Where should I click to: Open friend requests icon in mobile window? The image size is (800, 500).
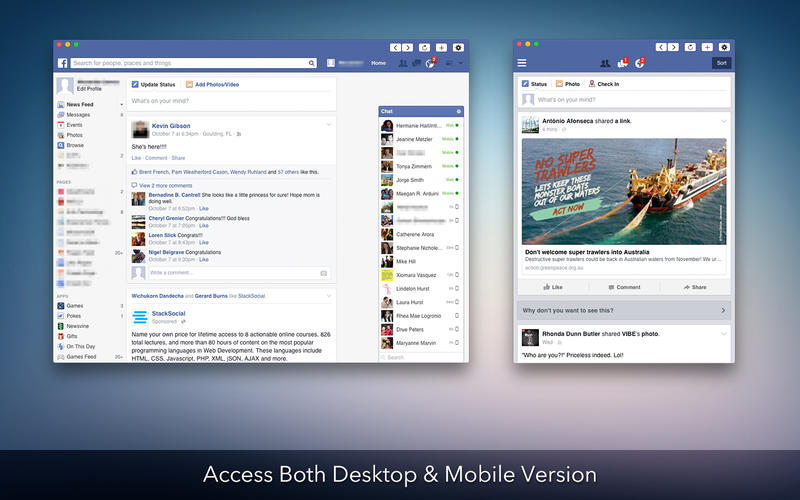605,63
